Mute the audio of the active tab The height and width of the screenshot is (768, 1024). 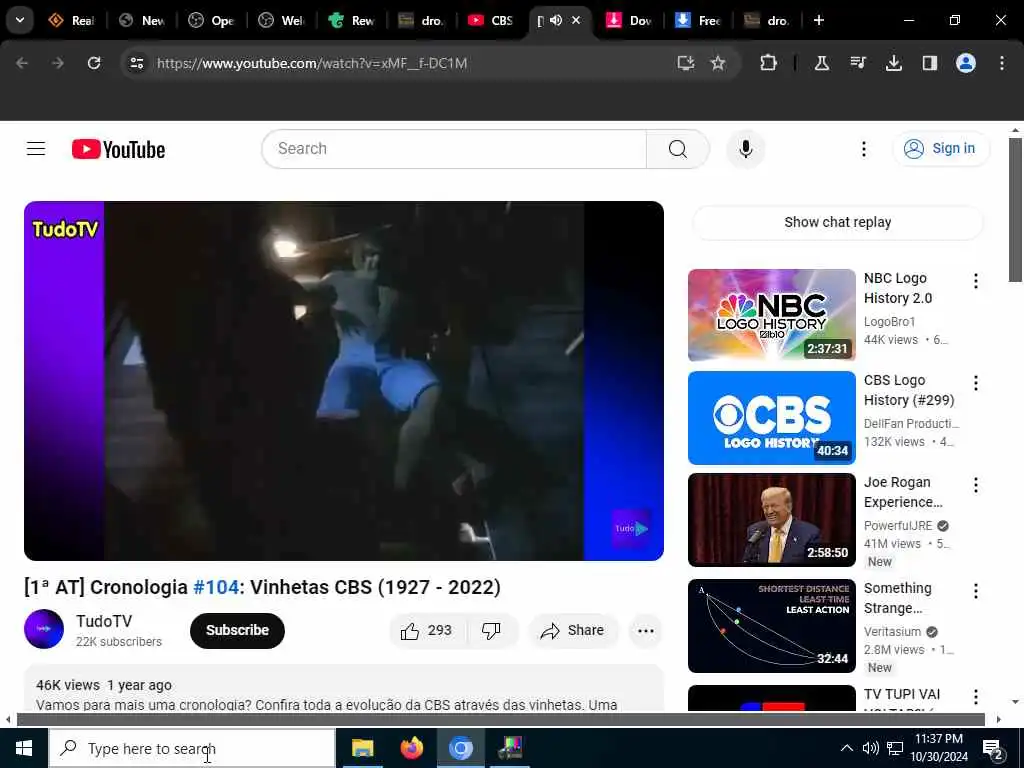[556, 20]
